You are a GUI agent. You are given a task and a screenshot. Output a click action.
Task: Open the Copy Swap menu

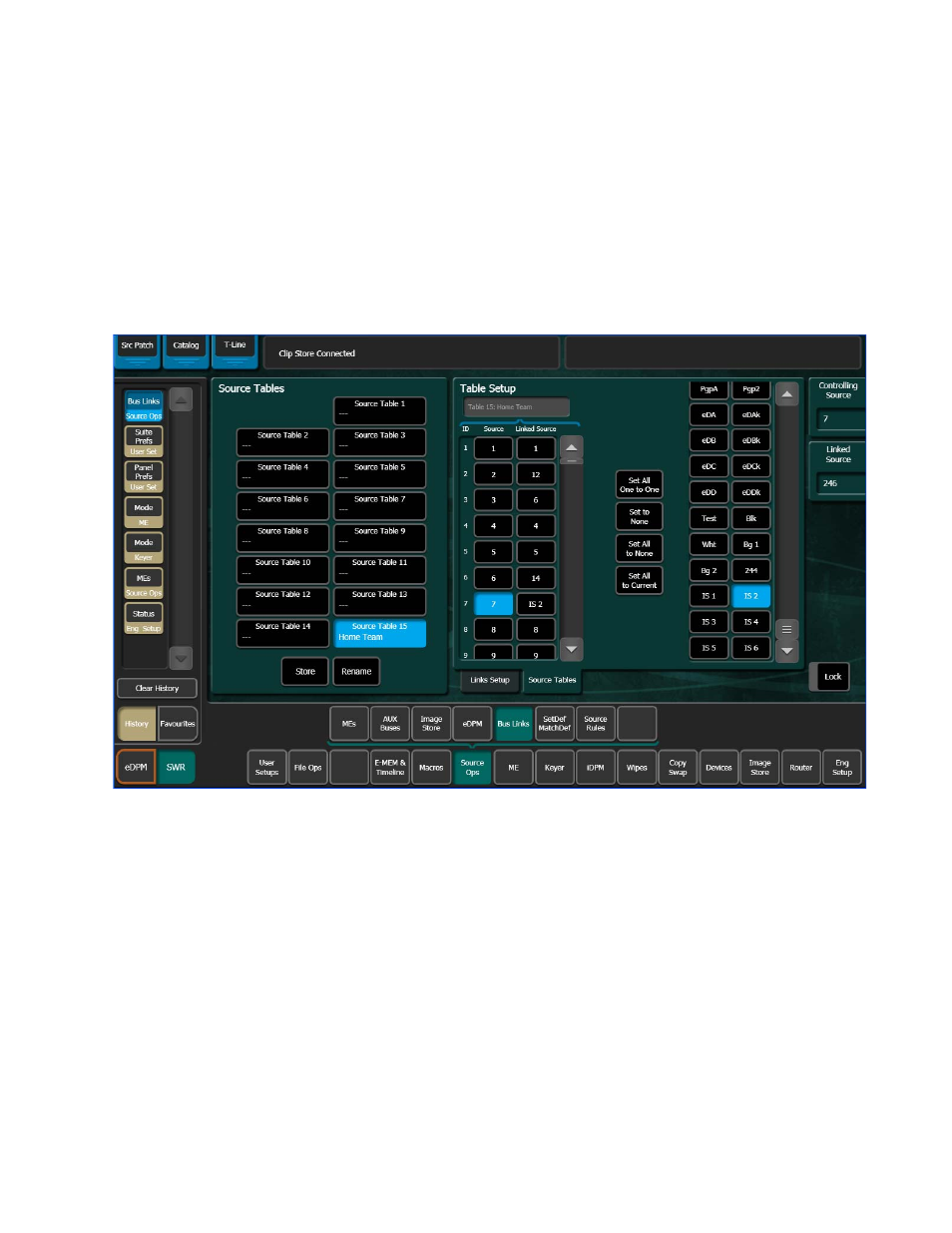tap(678, 768)
